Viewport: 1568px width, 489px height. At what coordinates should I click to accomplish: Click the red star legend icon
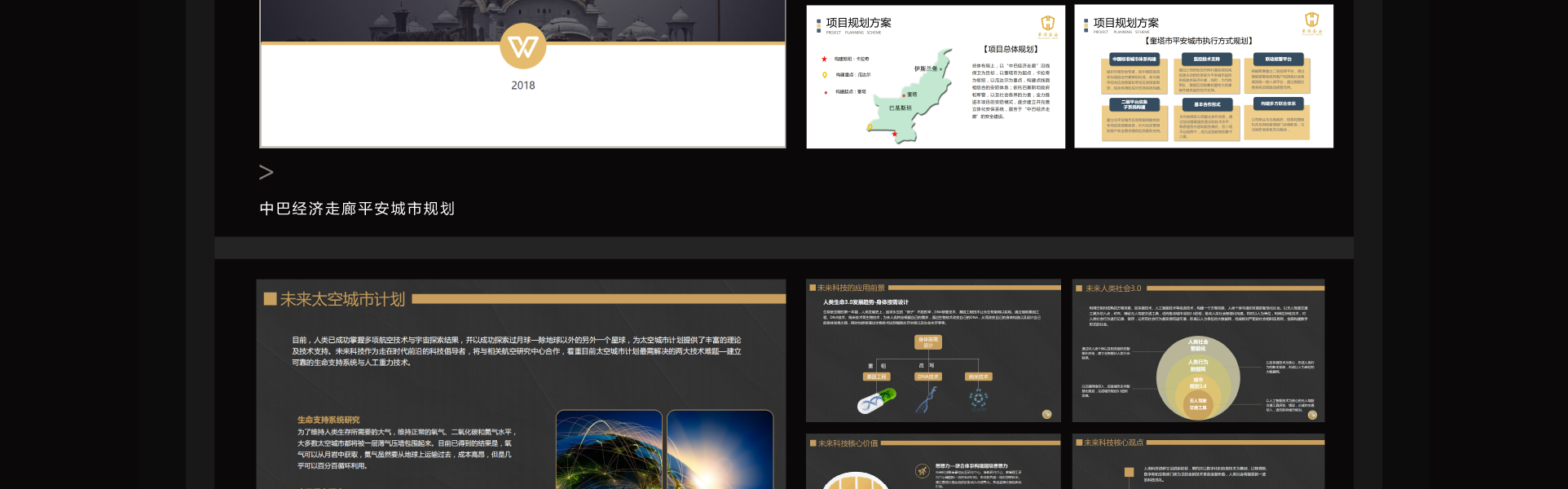point(824,59)
